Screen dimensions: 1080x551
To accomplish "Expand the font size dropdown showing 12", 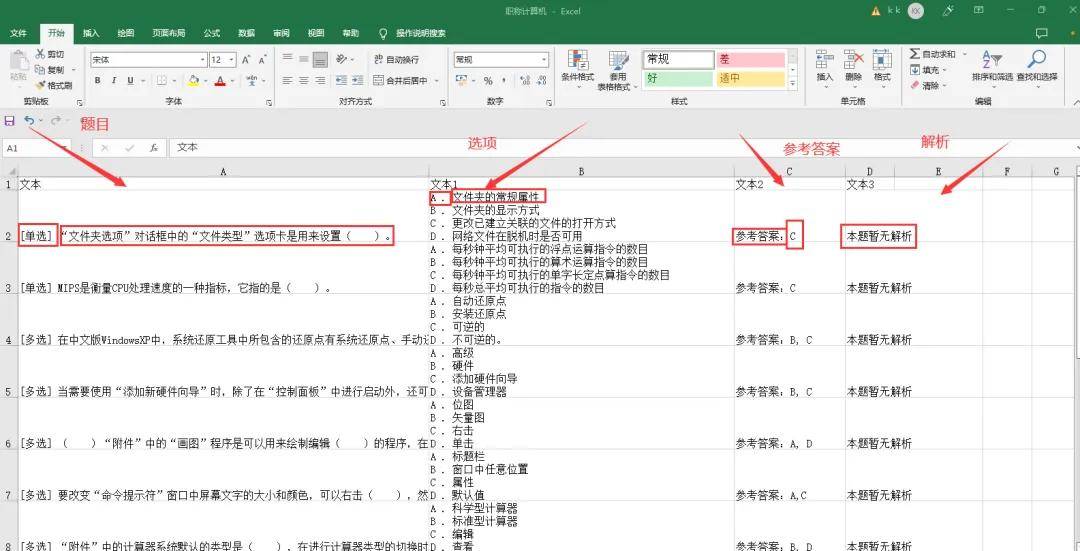I will point(231,59).
